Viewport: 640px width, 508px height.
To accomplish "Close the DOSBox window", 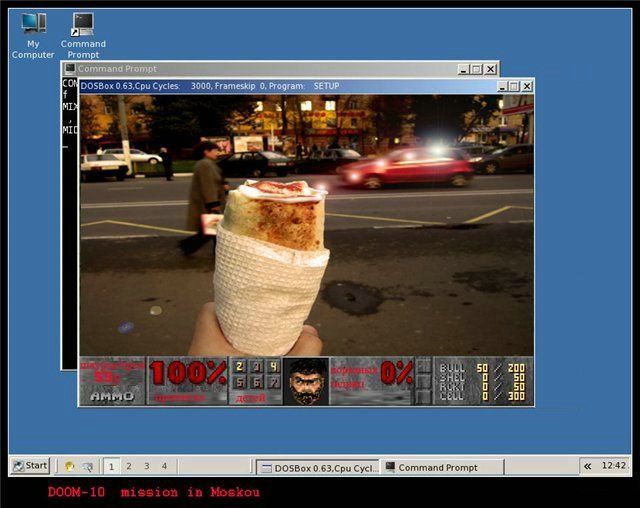I will [526, 87].
